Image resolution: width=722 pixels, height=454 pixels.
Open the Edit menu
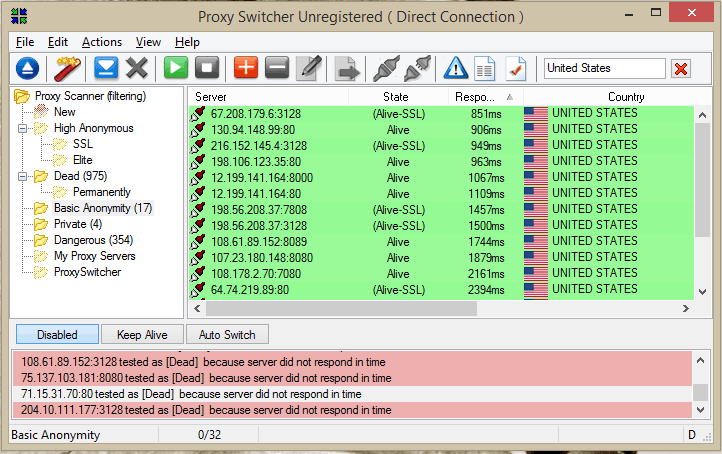point(58,42)
